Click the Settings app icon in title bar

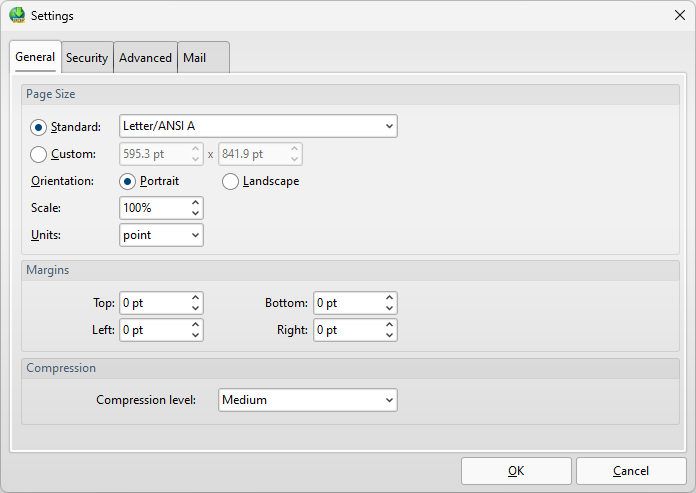coord(17,16)
